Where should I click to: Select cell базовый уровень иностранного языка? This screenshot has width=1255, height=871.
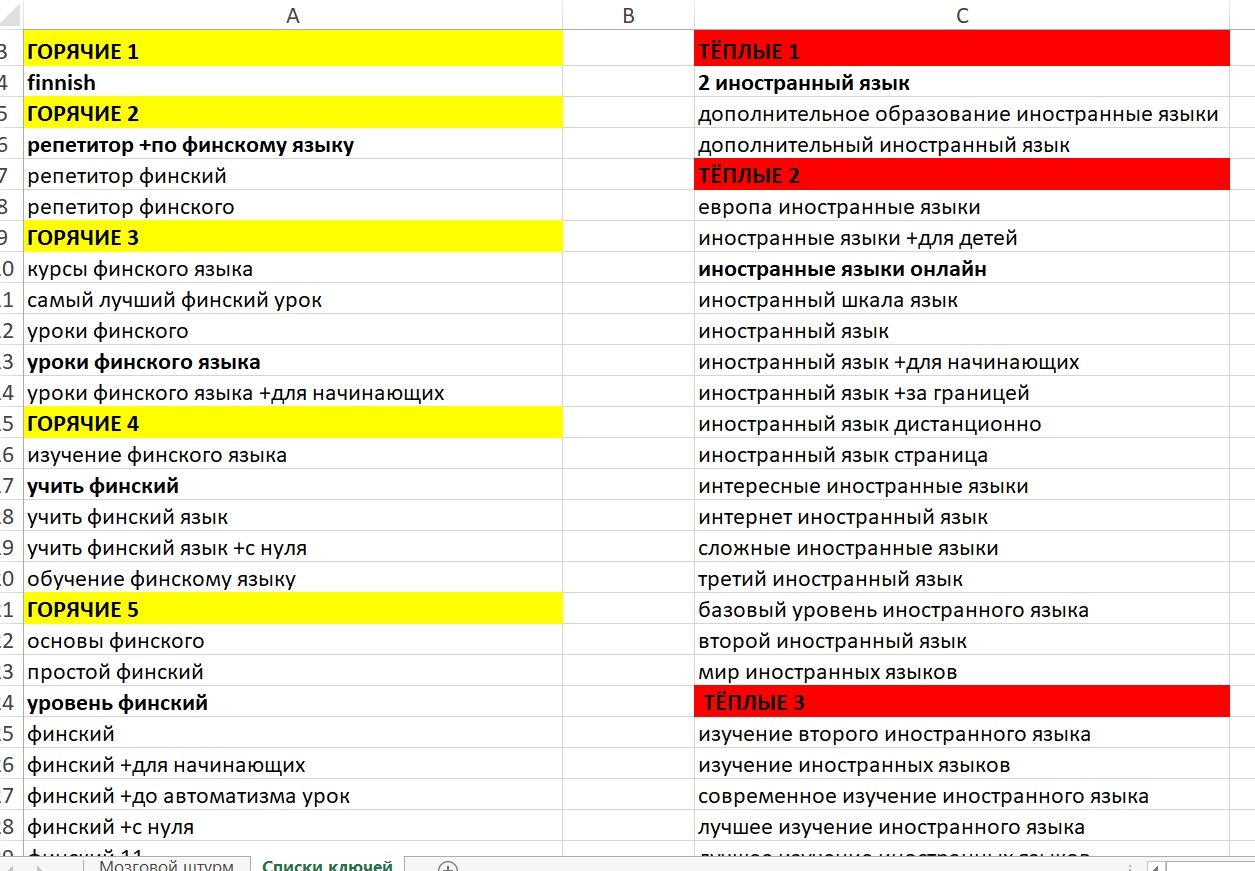pyautogui.click(x=962, y=609)
